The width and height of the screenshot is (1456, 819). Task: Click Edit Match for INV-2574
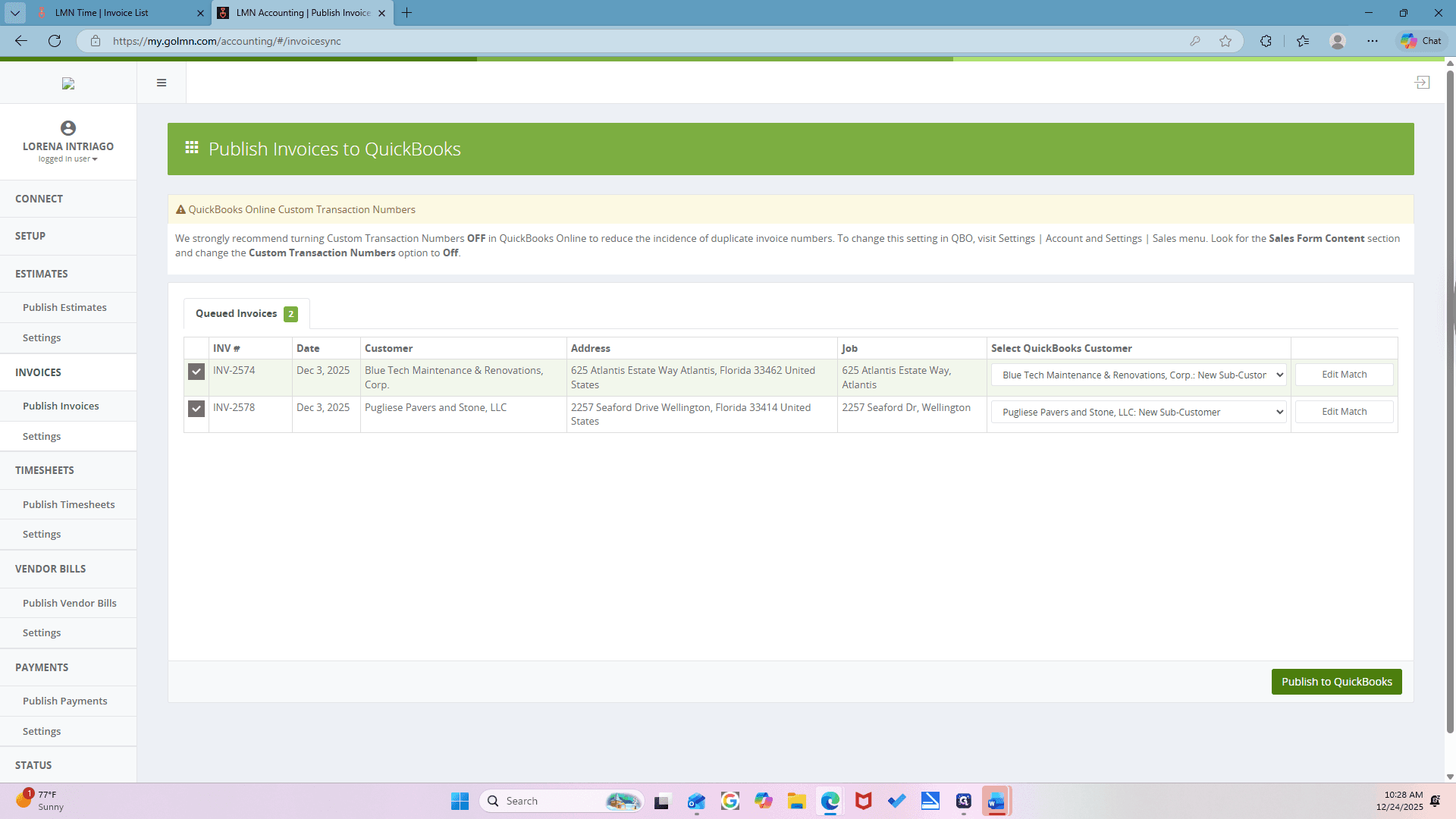coord(1344,375)
